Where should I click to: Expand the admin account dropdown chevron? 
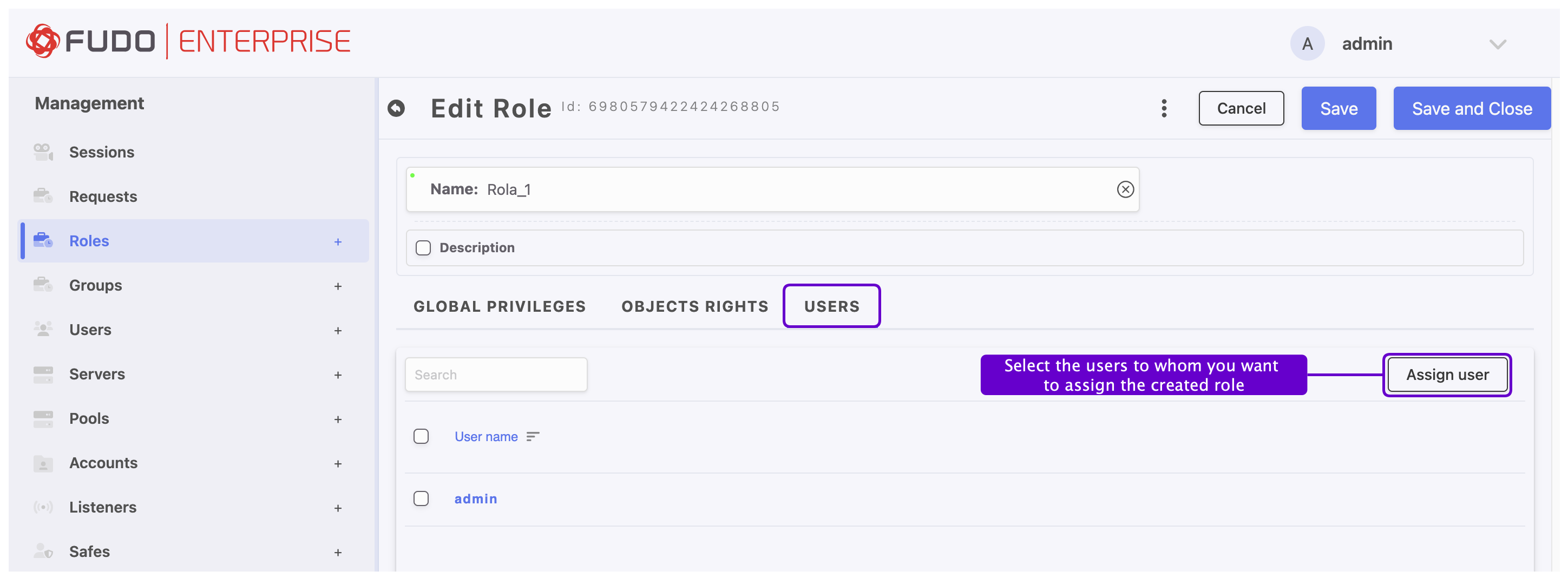pos(1497,44)
